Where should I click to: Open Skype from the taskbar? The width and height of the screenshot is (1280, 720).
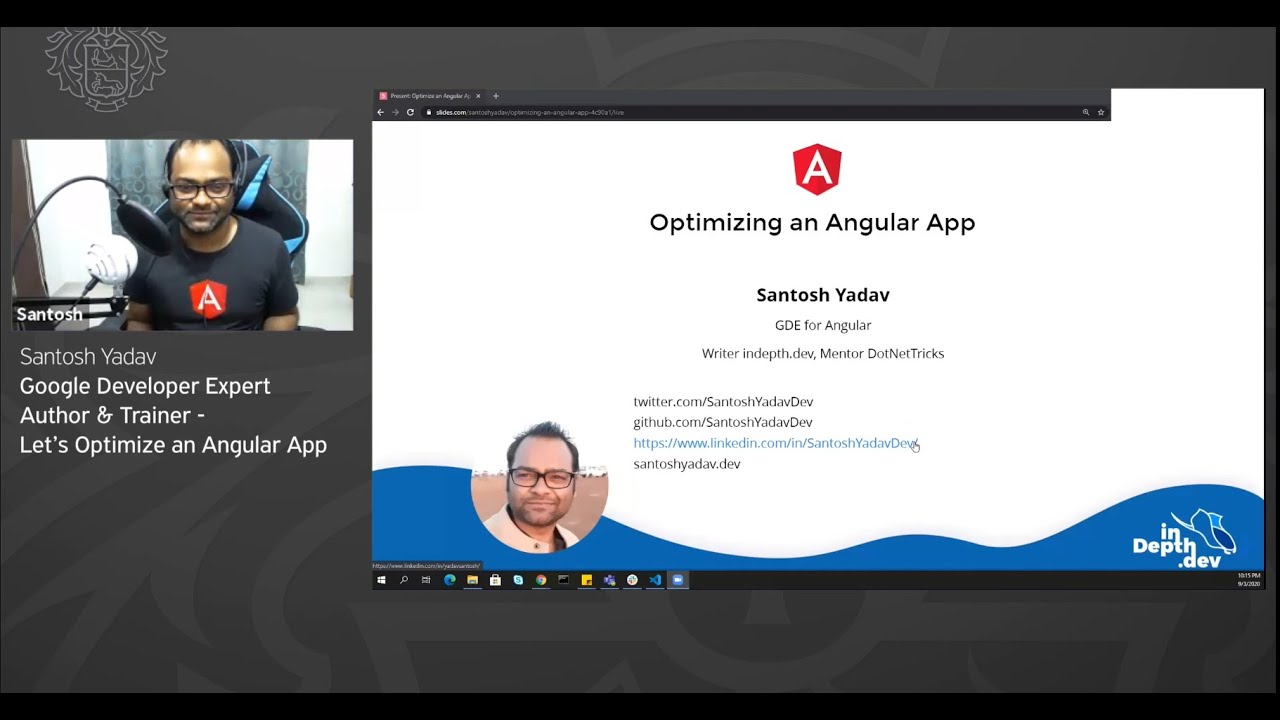(x=518, y=580)
